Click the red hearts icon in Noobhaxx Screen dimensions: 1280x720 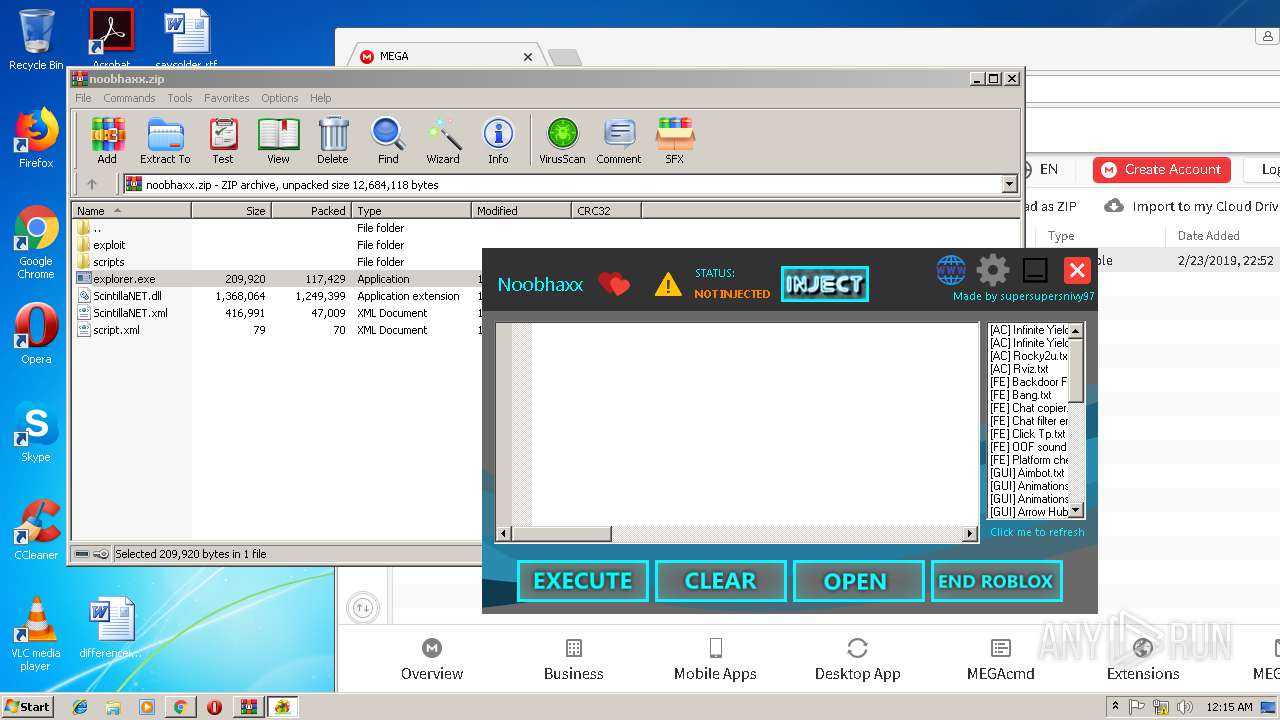point(614,285)
